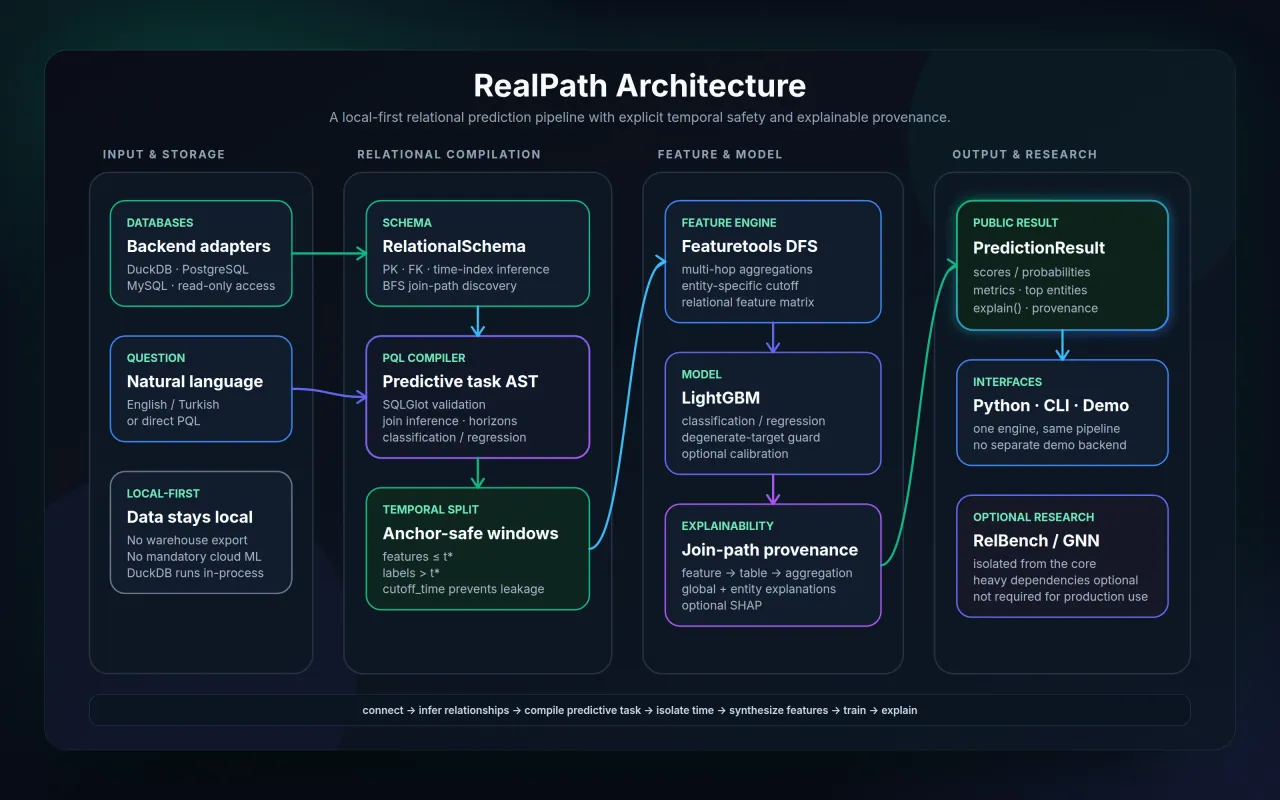Open the Natural language card
Image resolution: width=1280 pixels, height=800 pixels.
(201, 388)
